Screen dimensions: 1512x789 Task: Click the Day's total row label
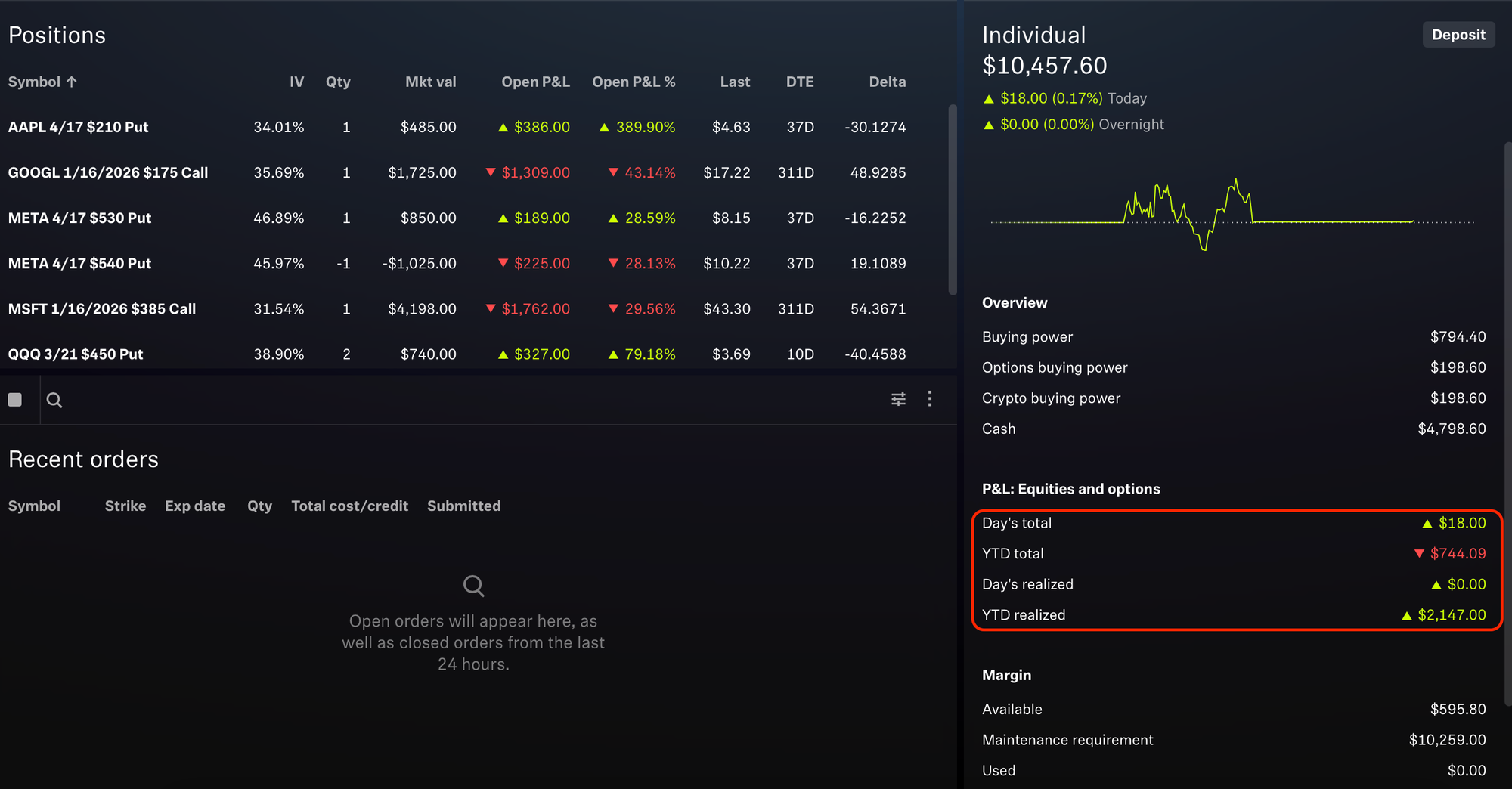pos(1017,523)
